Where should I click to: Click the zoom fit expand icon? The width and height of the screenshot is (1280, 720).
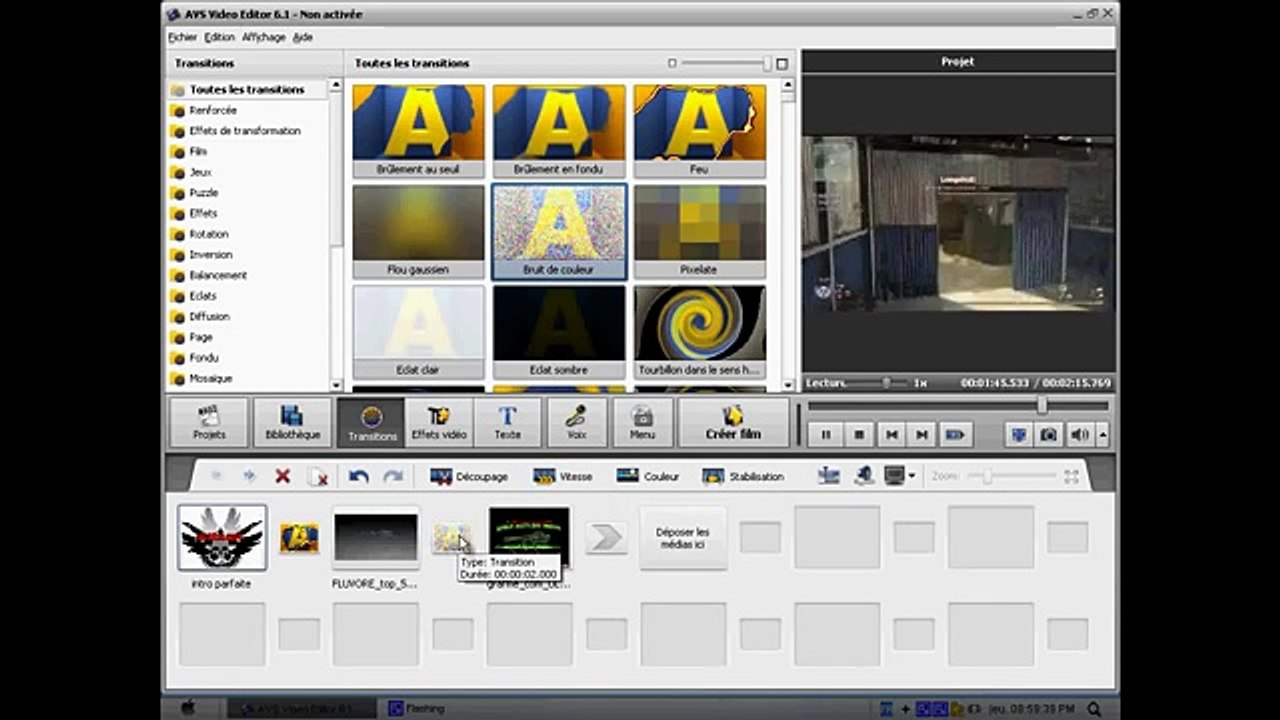pos(1071,477)
